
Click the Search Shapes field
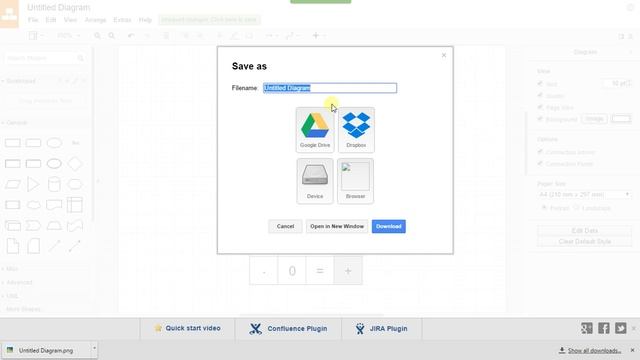tap(45, 58)
